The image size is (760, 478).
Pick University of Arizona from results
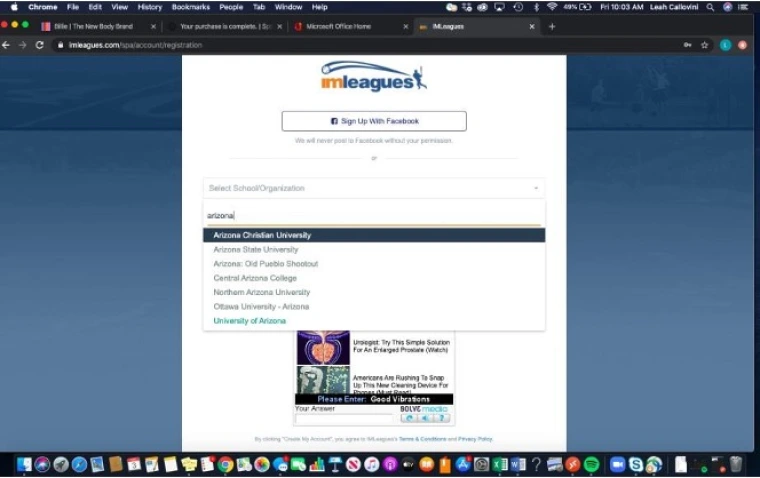pos(374,321)
